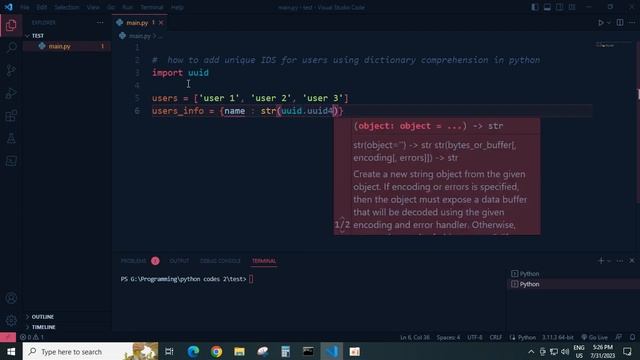Open run button dropdown arrow
Screen dimensions: 640x360
pyautogui.click(x=609, y=23)
